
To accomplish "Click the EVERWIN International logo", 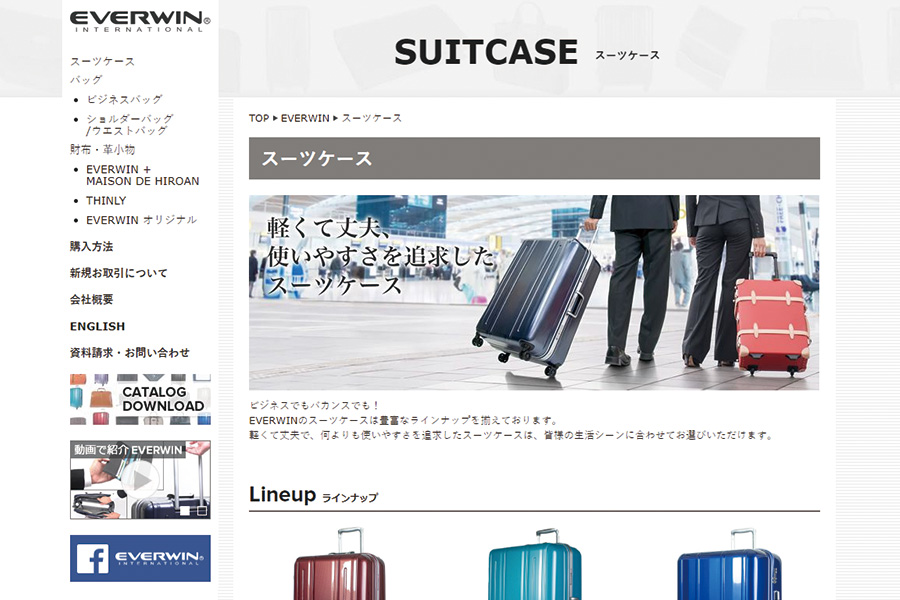I will [140, 21].
